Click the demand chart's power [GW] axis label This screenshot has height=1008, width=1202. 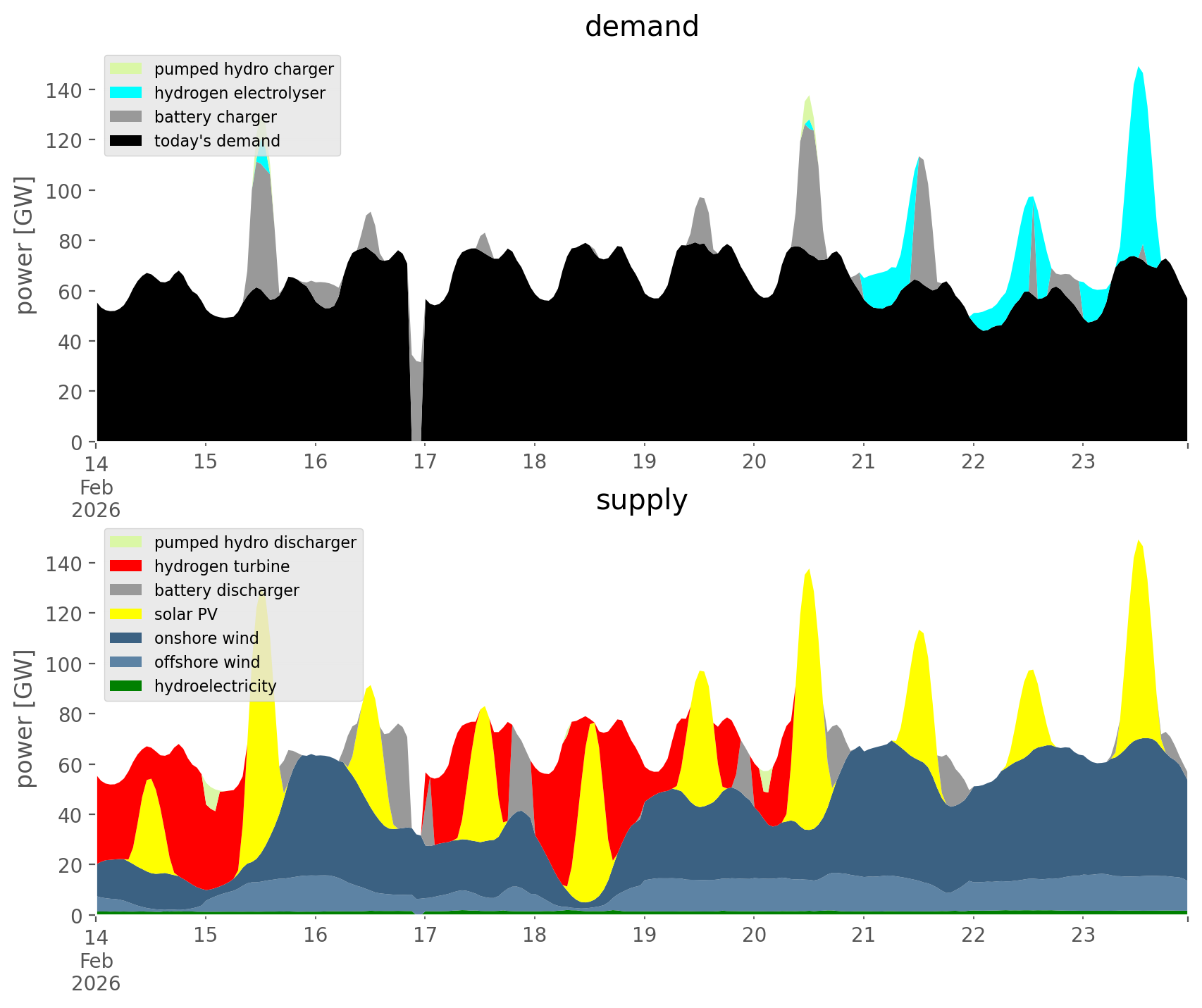pos(25,245)
